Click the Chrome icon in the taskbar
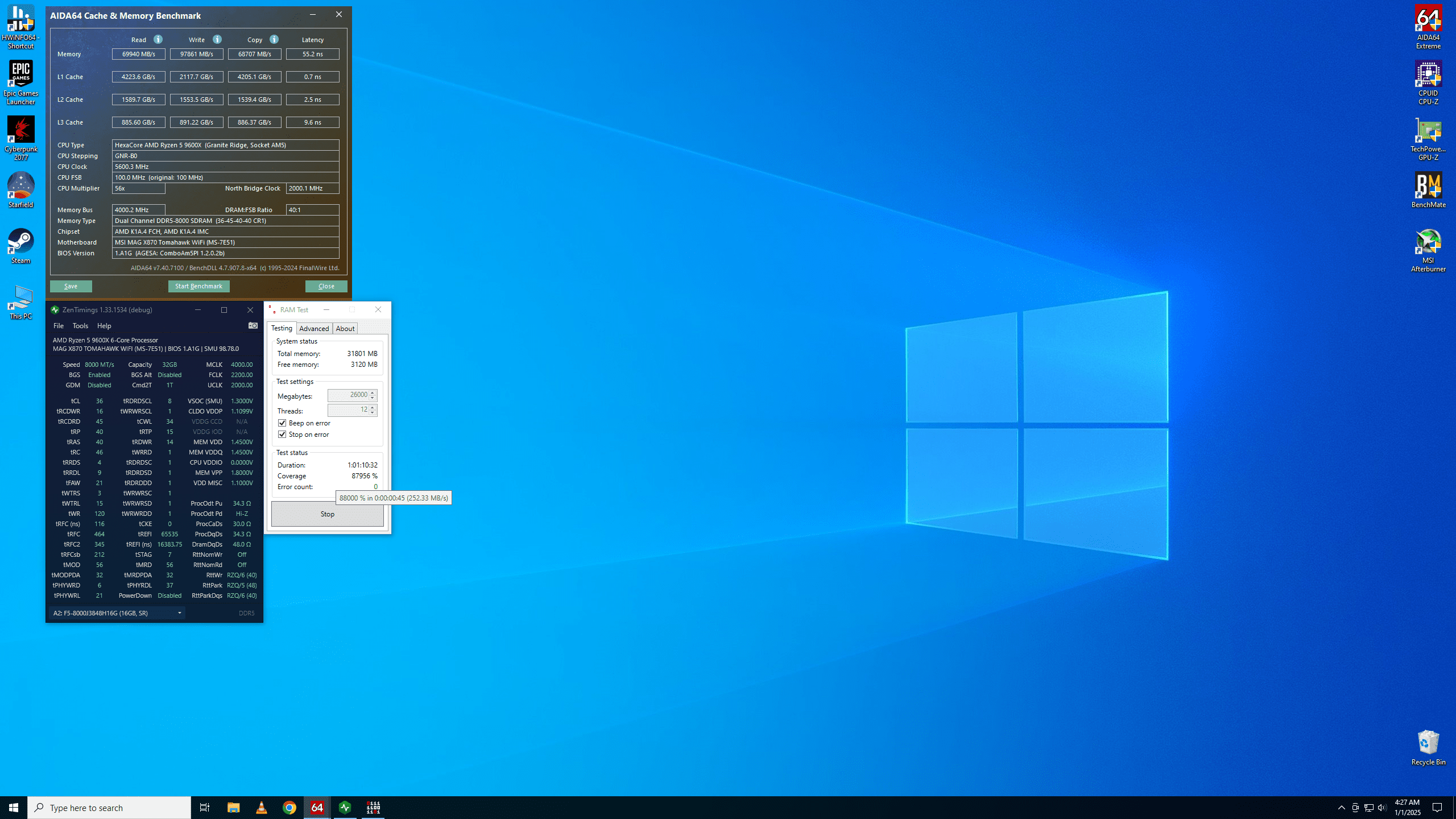Image resolution: width=1456 pixels, height=819 pixels. 289,808
